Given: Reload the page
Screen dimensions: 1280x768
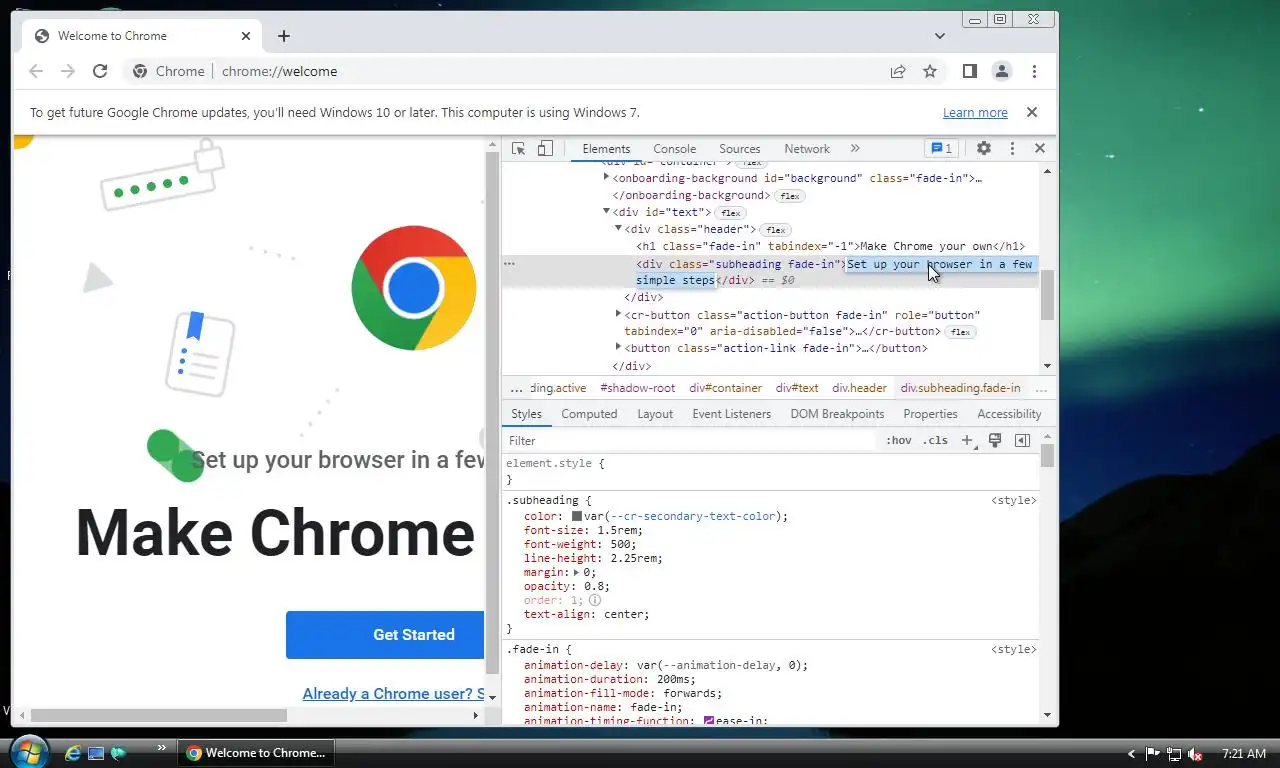Looking at the screenshot, I should (x=100, y=71).
